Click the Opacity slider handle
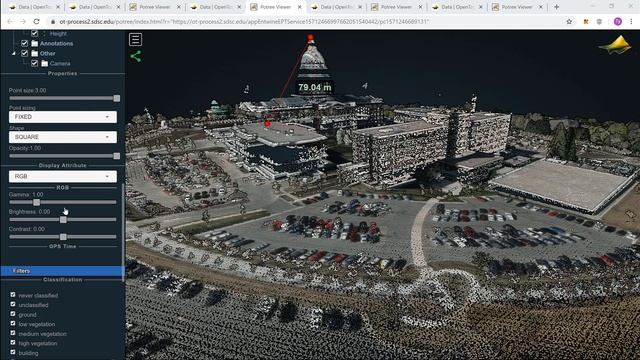The width and height of the screenshot is (640, 360). (x=117, y=156)
